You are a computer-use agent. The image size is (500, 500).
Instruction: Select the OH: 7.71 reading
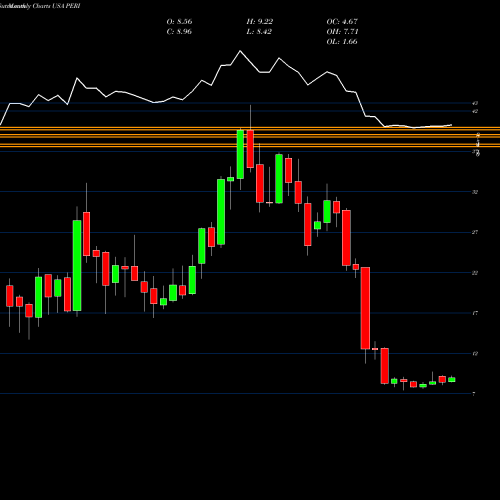342,32
